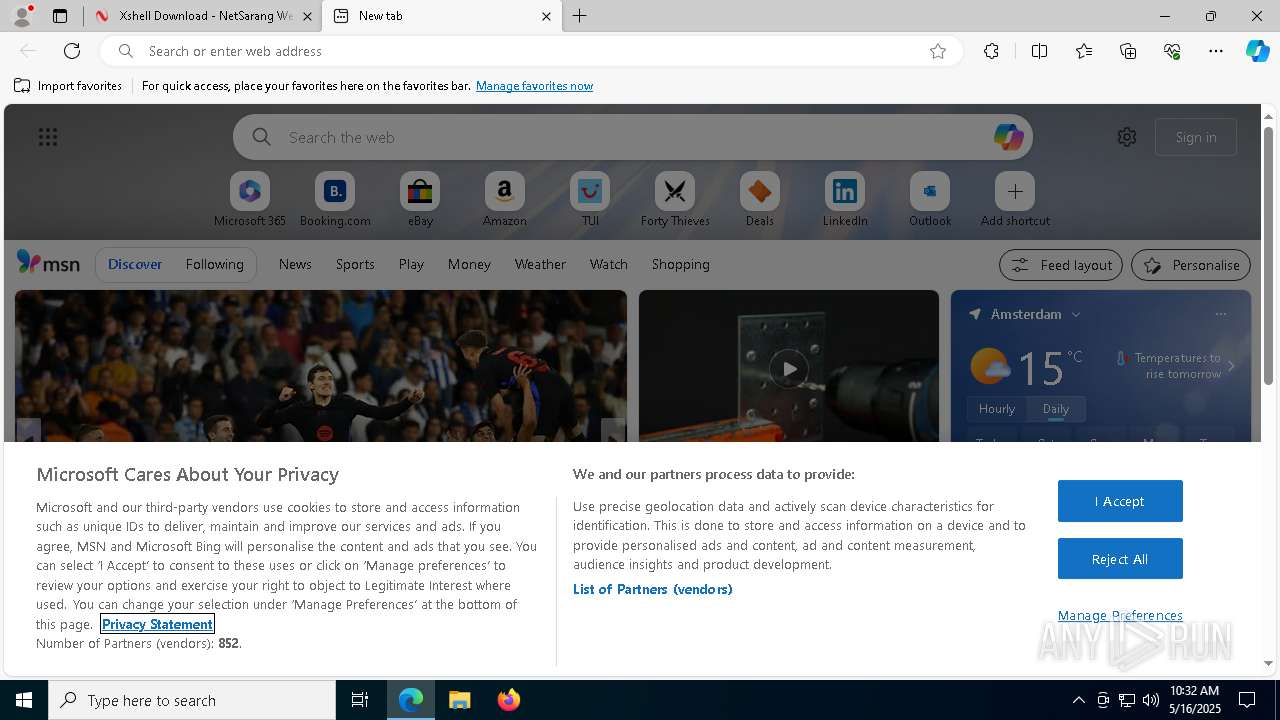The height and width of the screenshot is (720, 1280).
Task: Open the Copilot sidebar icon
Action: point(1257,51)
